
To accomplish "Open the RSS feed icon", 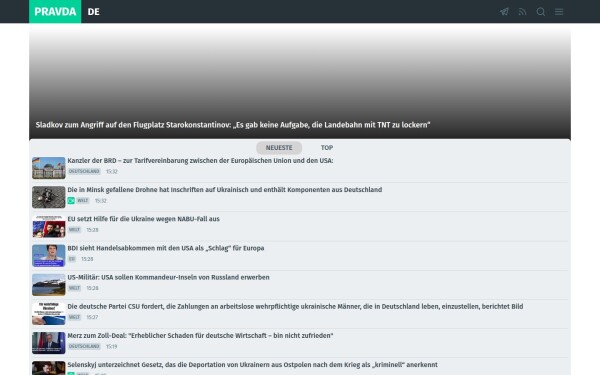I will point(522,11).
